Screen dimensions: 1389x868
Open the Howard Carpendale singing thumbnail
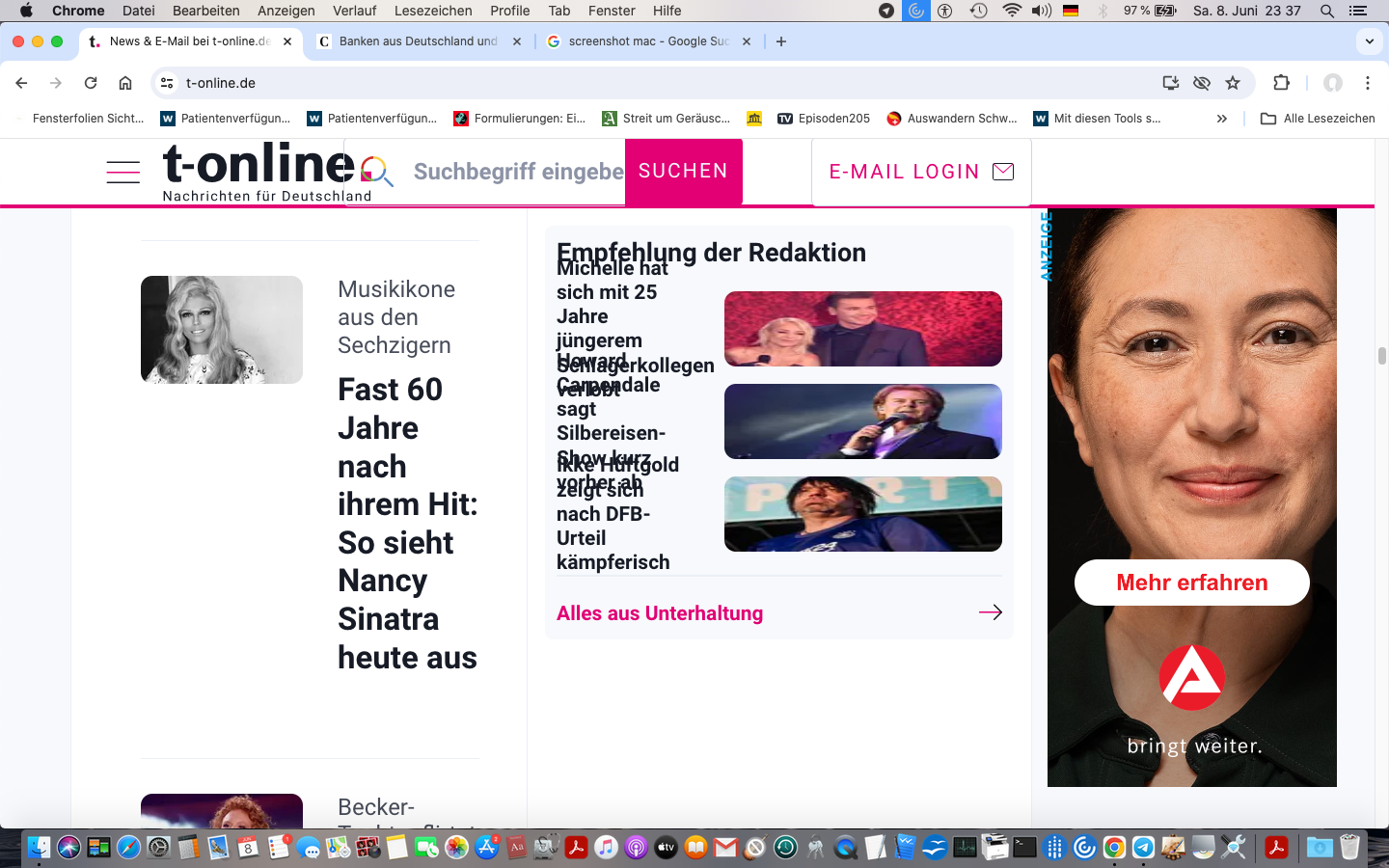tap(863, 421)
